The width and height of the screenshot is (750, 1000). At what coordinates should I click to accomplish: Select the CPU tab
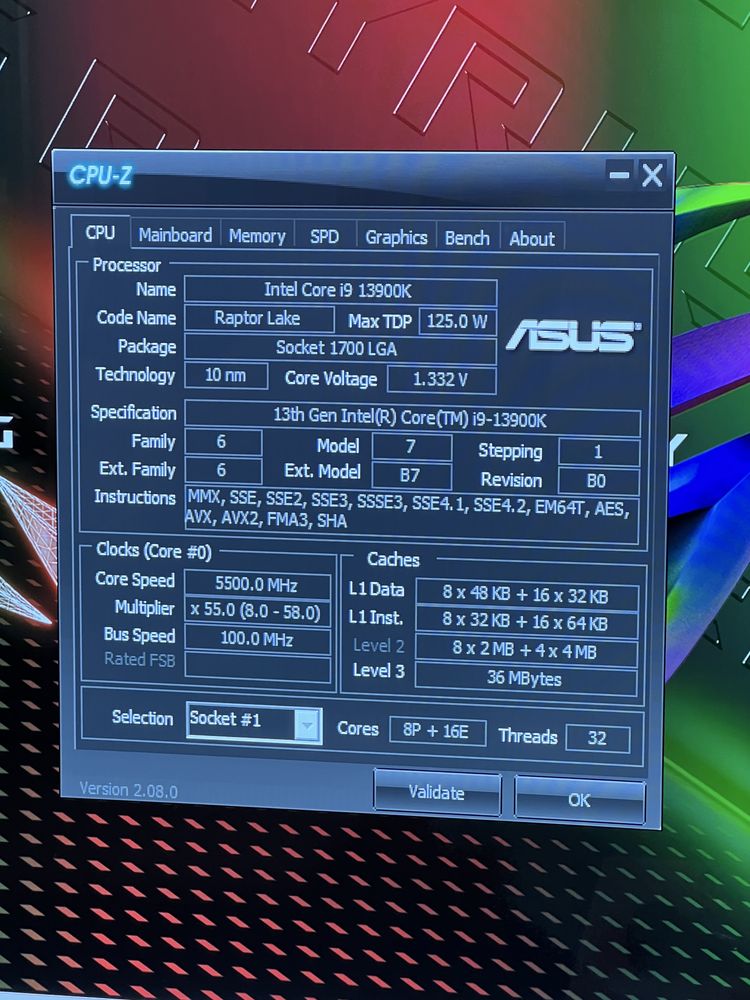pos(100,233)
